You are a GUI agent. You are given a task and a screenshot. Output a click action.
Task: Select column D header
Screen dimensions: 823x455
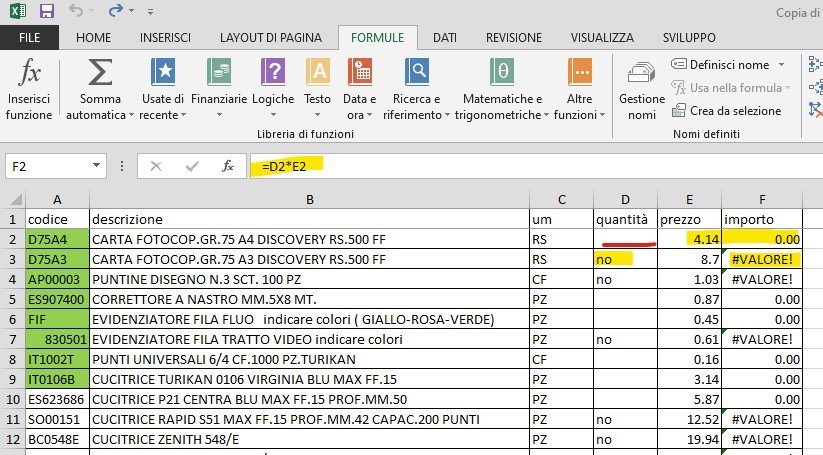pos(626,199)
